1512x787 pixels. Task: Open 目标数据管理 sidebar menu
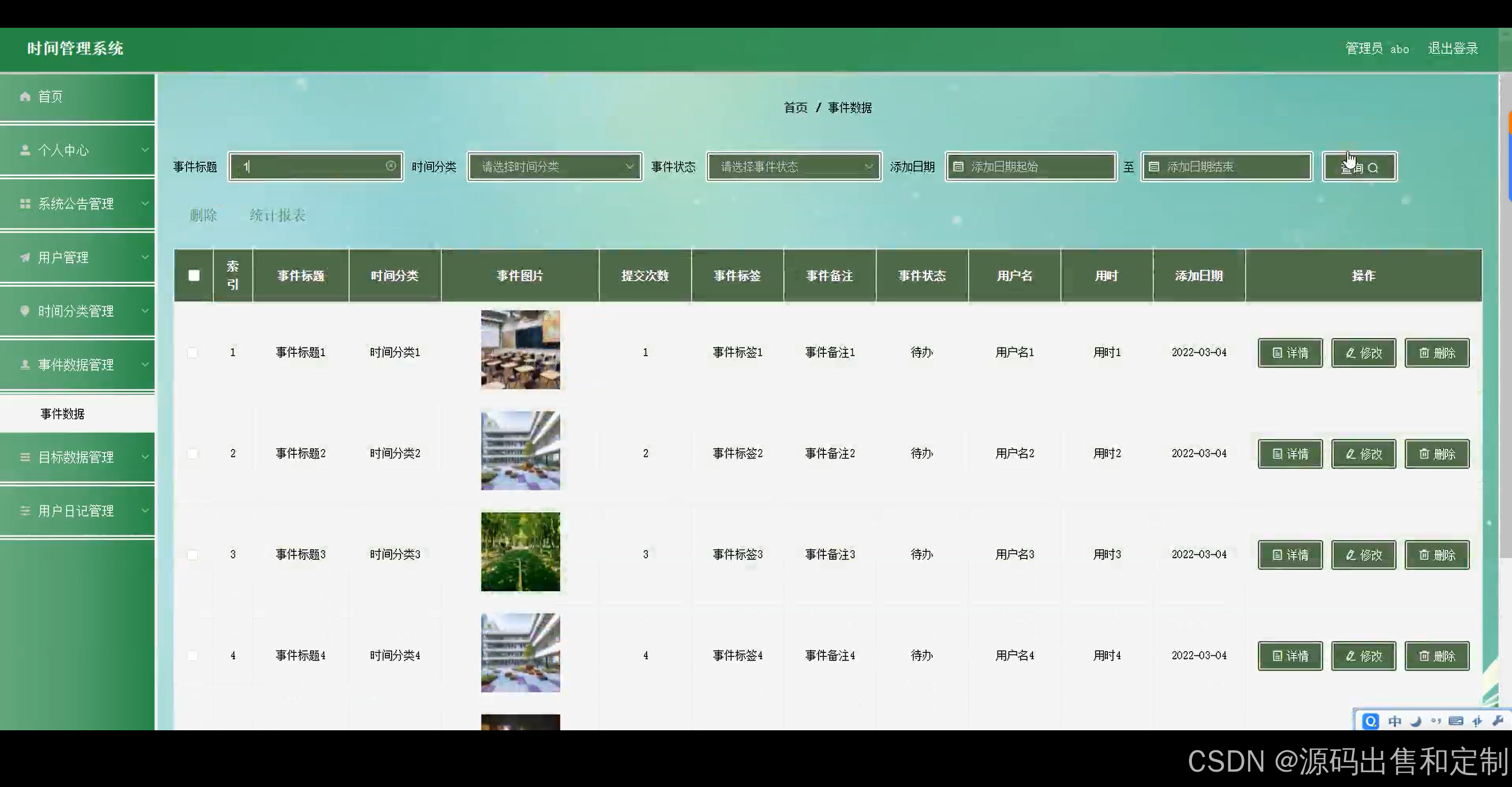point(77,457)
